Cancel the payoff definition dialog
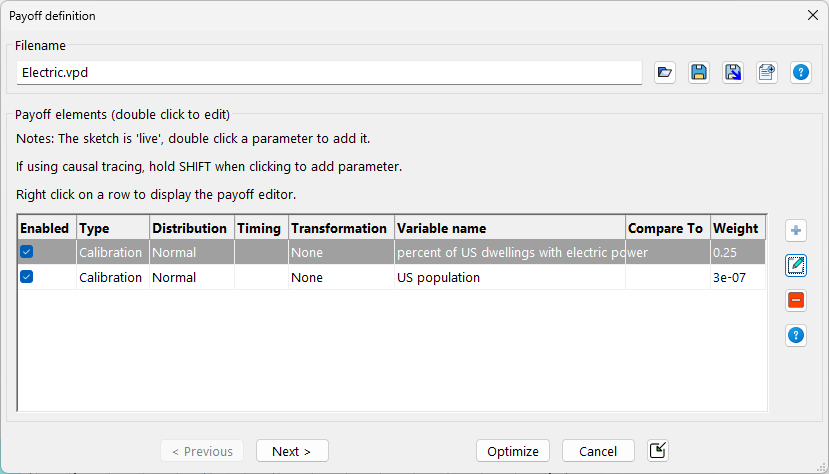Viewport: 829px width, 474px height. (x=598, y=451)
